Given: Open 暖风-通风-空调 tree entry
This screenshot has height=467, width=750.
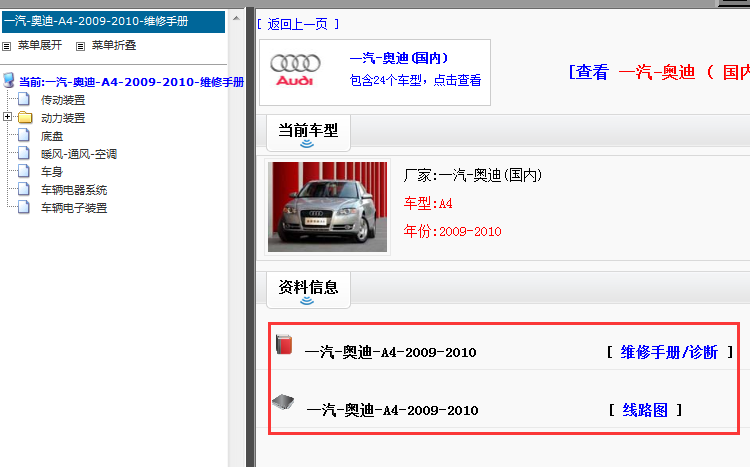Looking at the screenshot, I should coord(79,154).
